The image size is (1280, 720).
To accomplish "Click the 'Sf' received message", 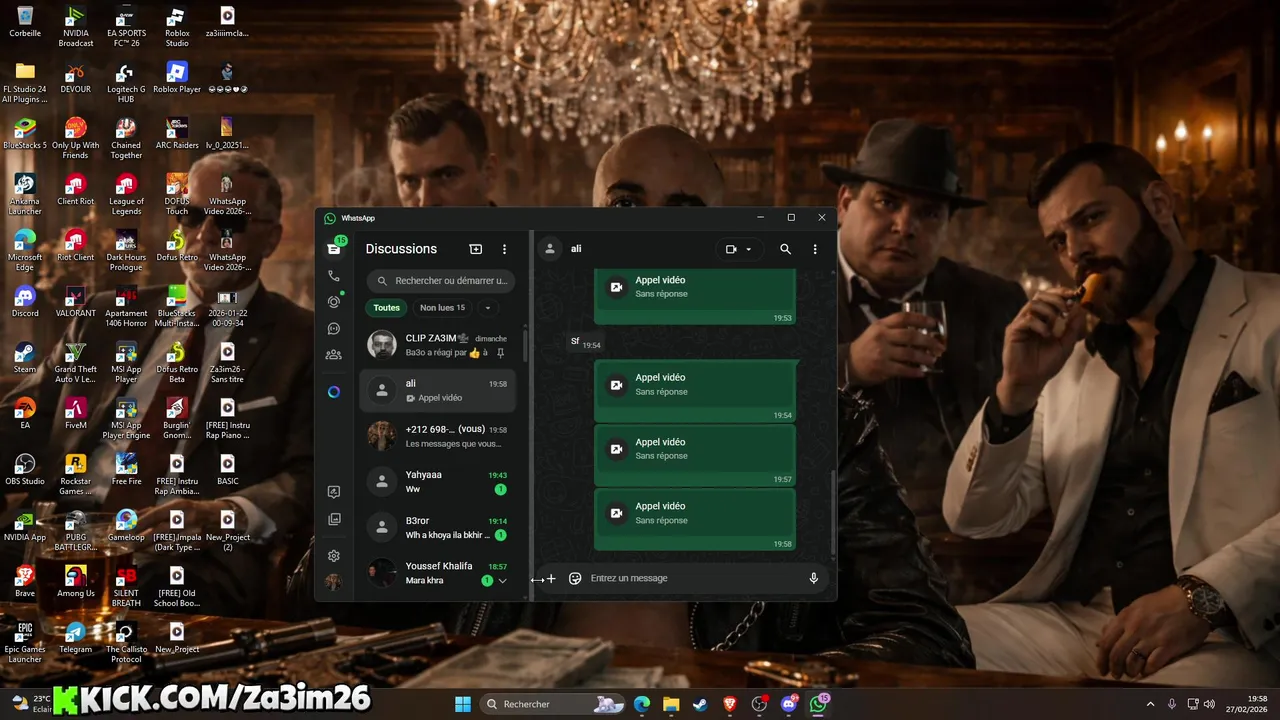I will [x=586, y=342].
